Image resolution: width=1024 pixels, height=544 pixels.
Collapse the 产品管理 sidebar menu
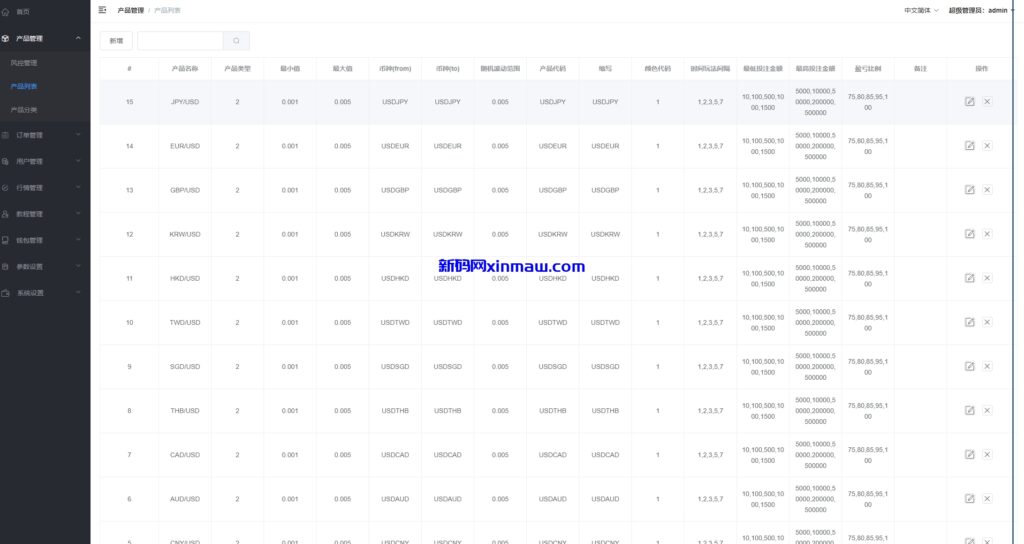pos(45,38)
